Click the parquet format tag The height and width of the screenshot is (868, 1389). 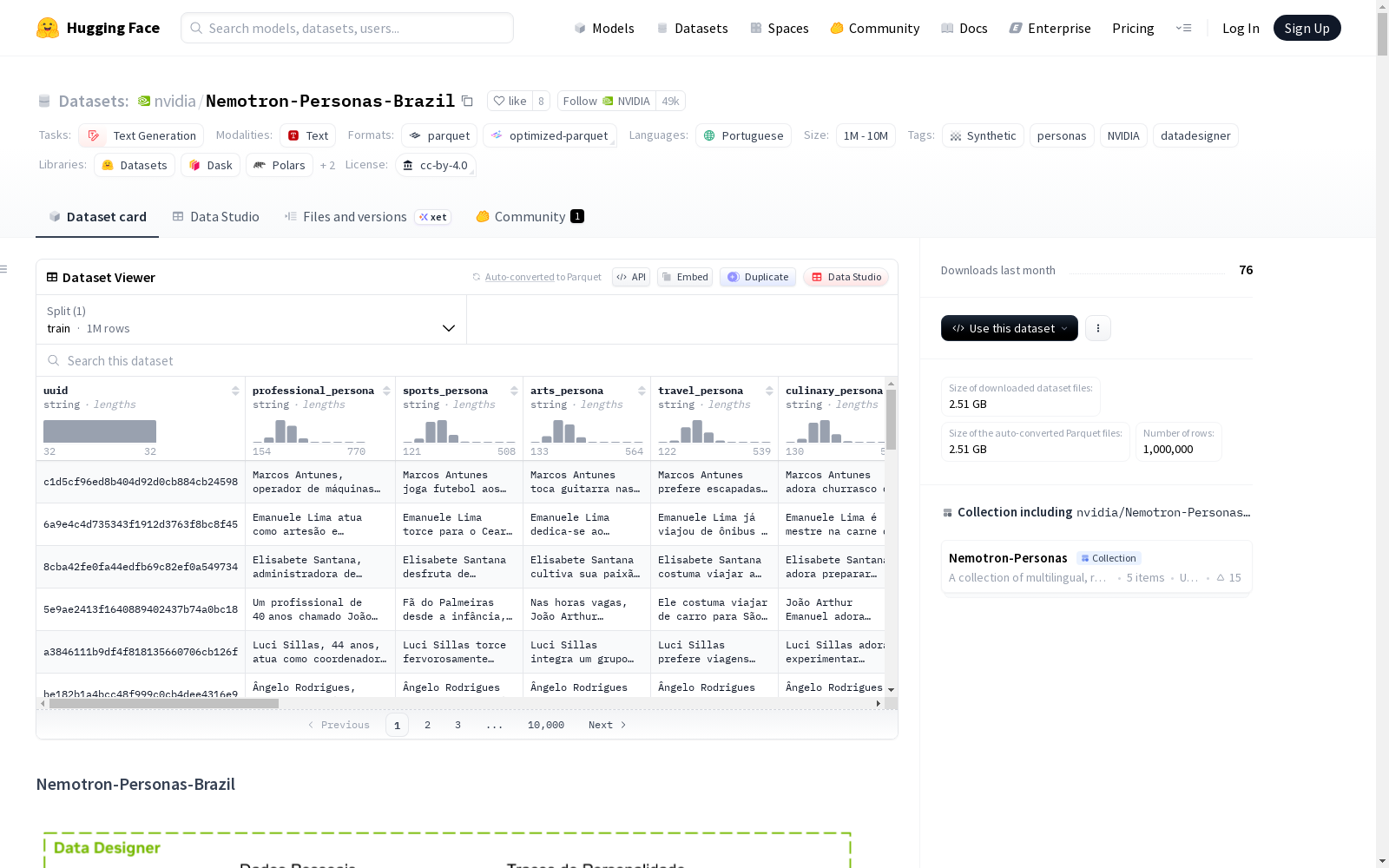point(439,135)
